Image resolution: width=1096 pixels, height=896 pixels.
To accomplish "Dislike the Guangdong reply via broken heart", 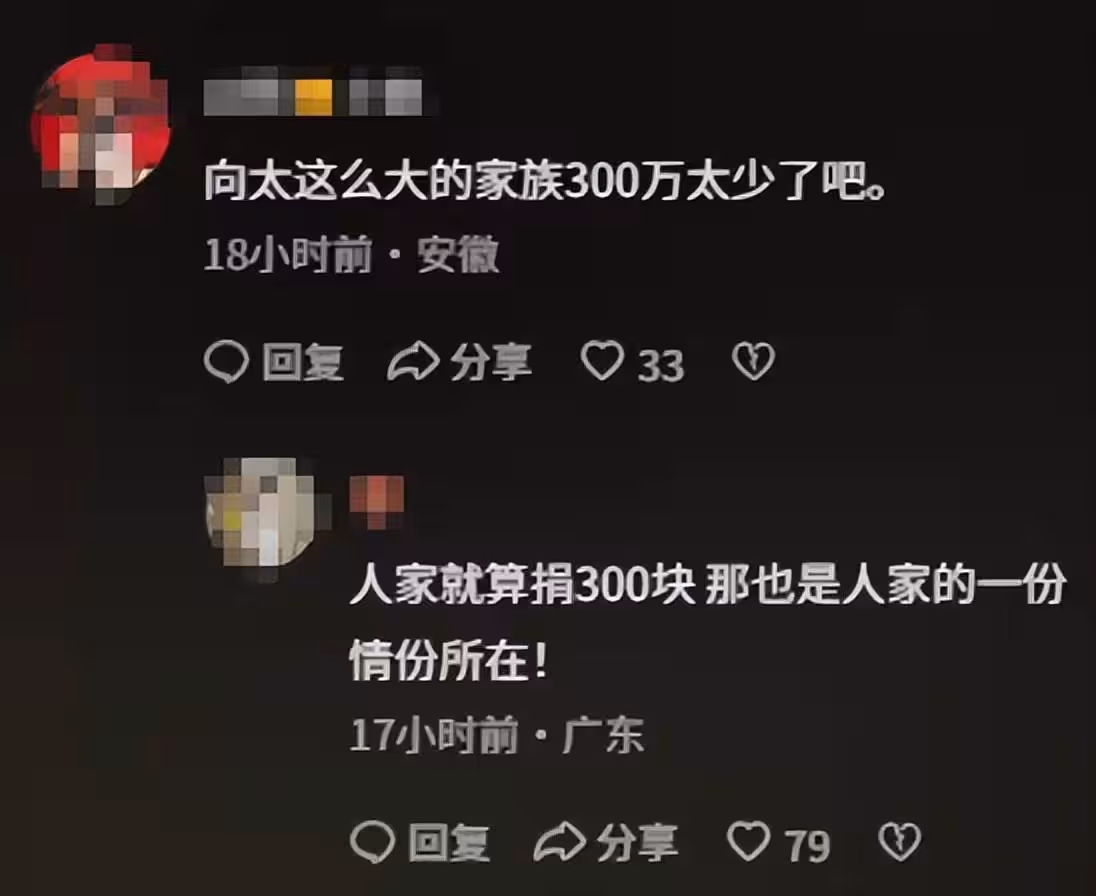I will coord(900,841).
